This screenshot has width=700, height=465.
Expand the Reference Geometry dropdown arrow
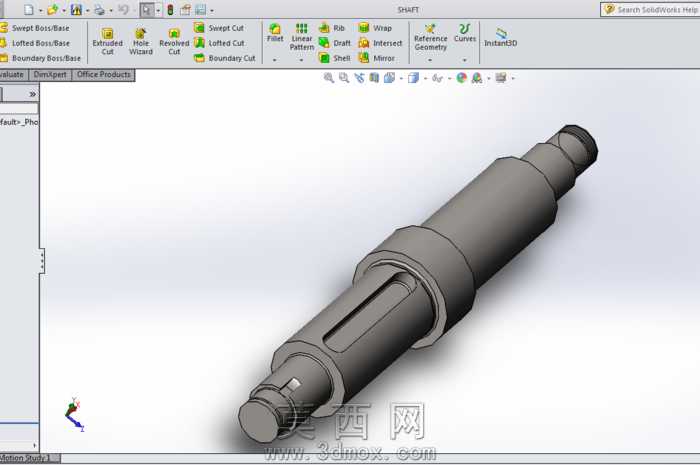(x=430, y=60)
